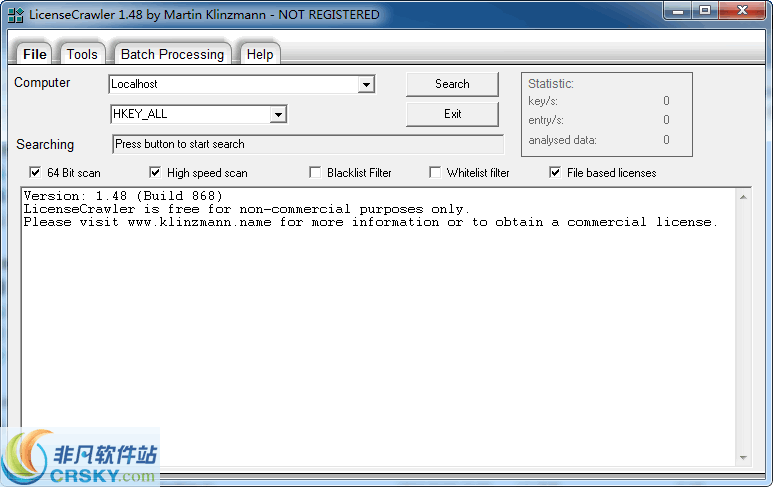773x487 pixels.
Task: Maximize the LicenseCrawler window
Action: [x=705, y=10]
